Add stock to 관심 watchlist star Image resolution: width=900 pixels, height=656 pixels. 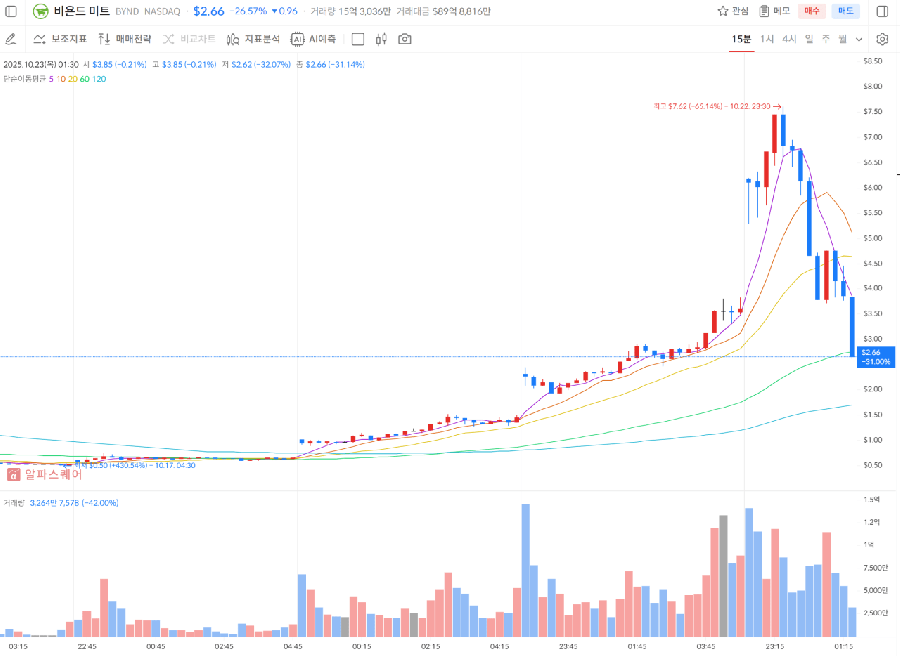(732, 11)
